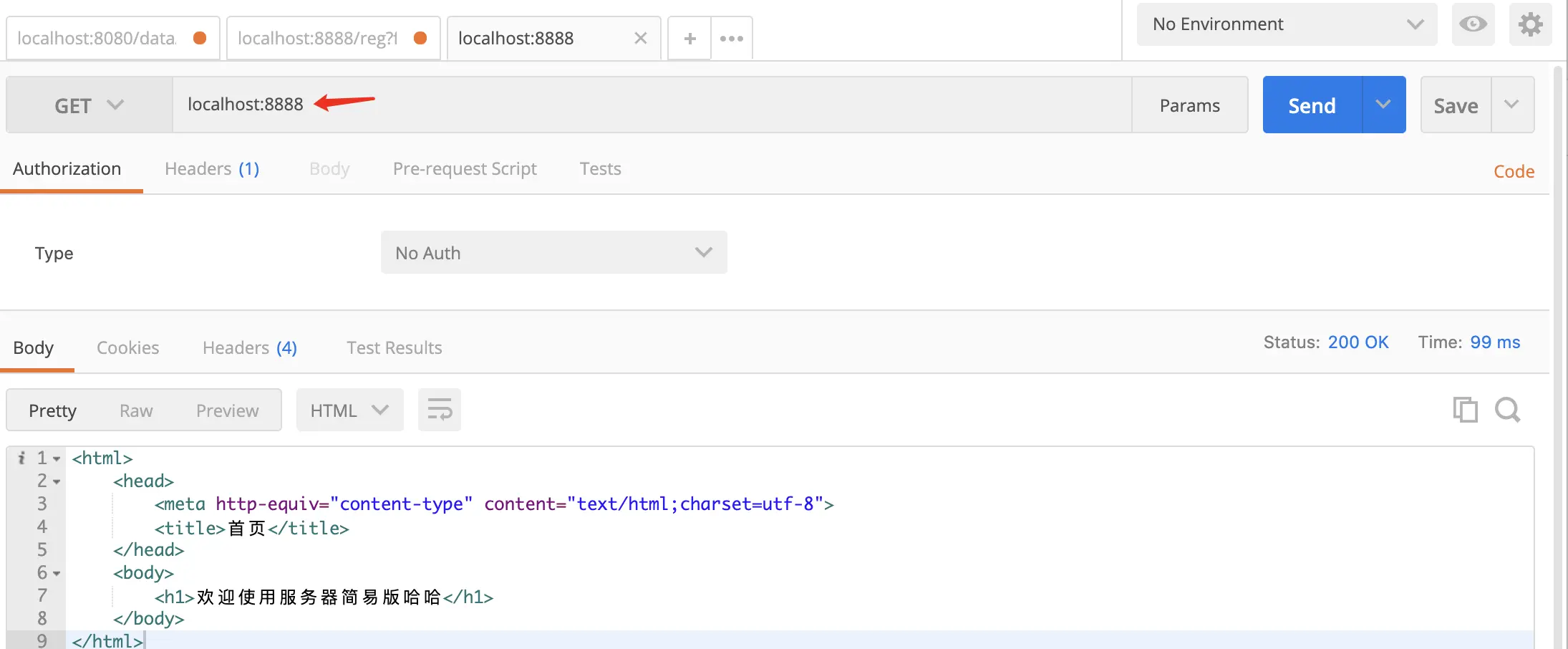Switch to request Headers (1) tab
The image size is (1568, 649).
click(x=212, y=169)
